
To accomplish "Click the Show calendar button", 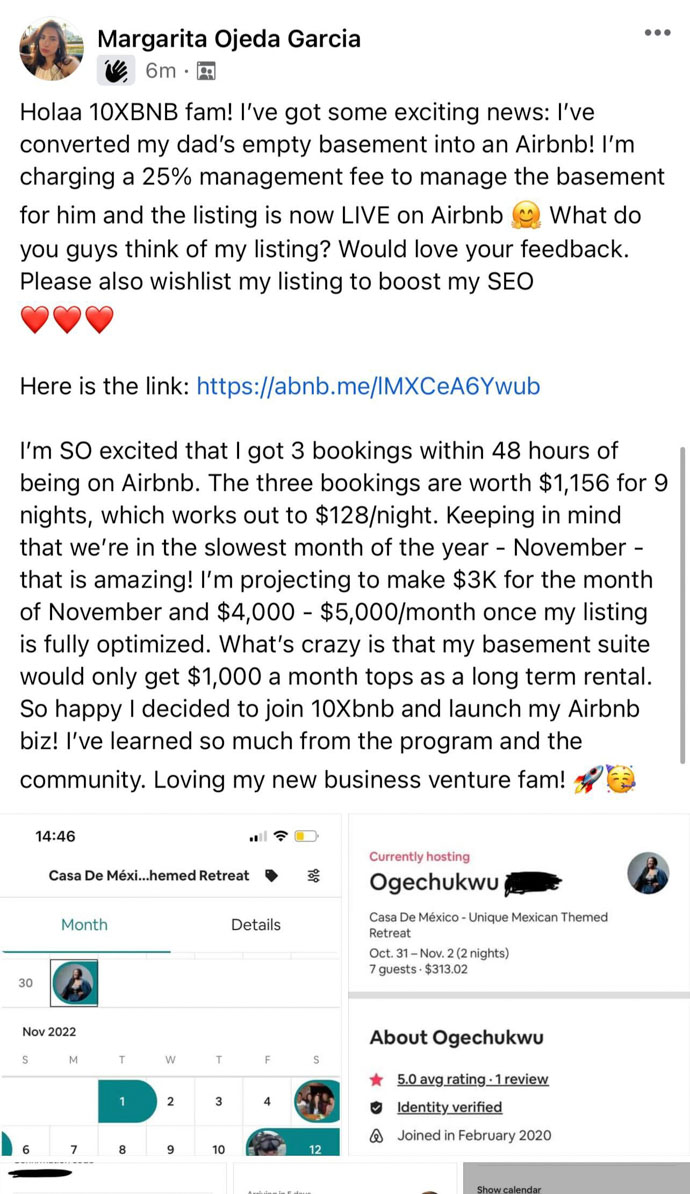I will (508, 1189).
